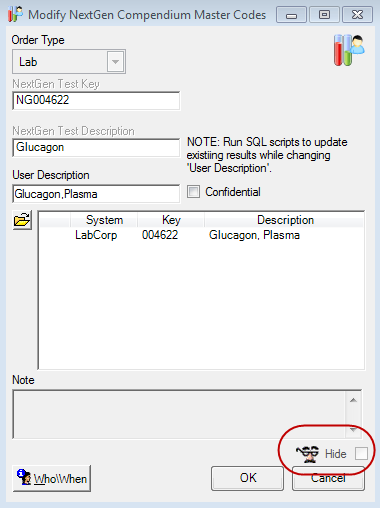
Task: Sort by the Description column header
Action: pyautogui.click(x=285, y=220)
